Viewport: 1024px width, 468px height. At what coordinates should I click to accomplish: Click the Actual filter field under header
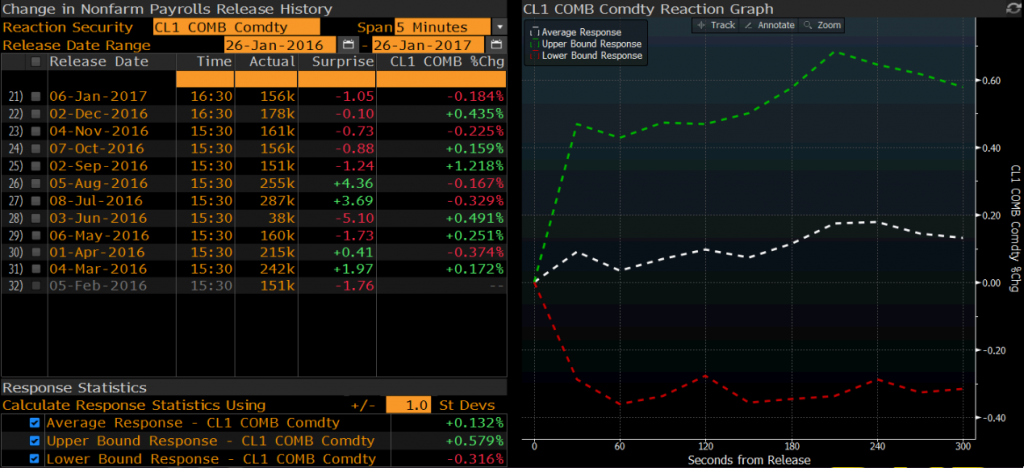click(x=266, y=79)
